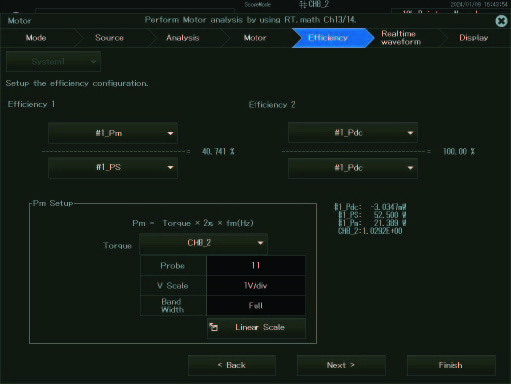Click the Back button

(232, 365)
